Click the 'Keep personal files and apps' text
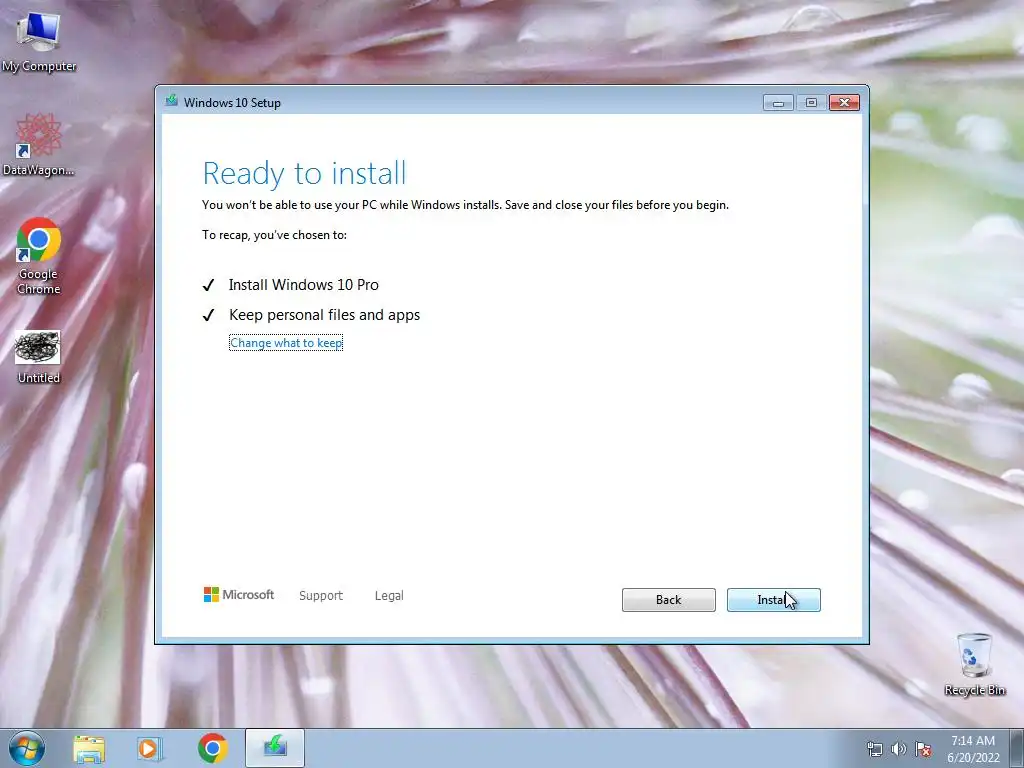The width and height of the screenshot is (1024, 768). pyautogui.click(x=325, y=315)
